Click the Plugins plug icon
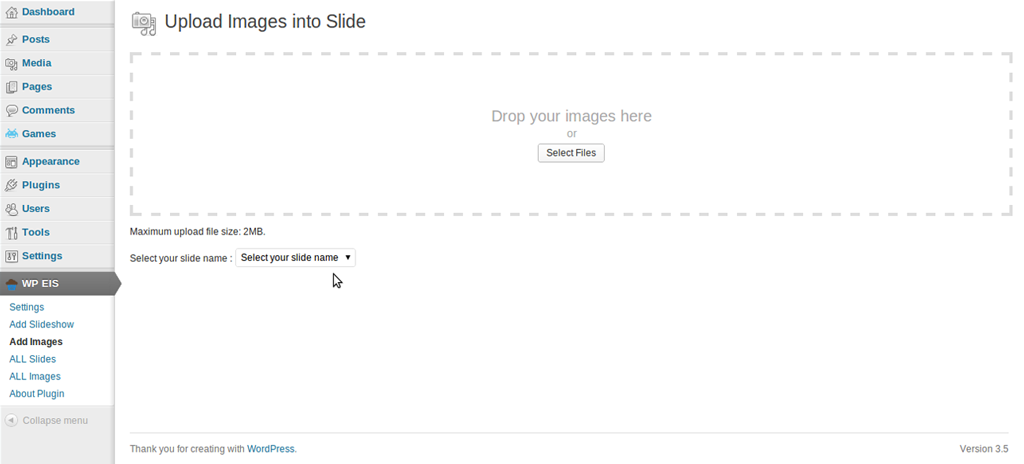Image resolution: width=1024 pixels, height=464 pixels. 11,185
